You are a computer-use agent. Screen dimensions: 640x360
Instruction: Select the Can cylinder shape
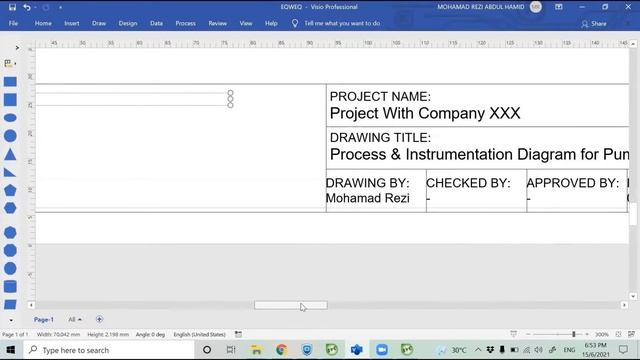point(10,287)
